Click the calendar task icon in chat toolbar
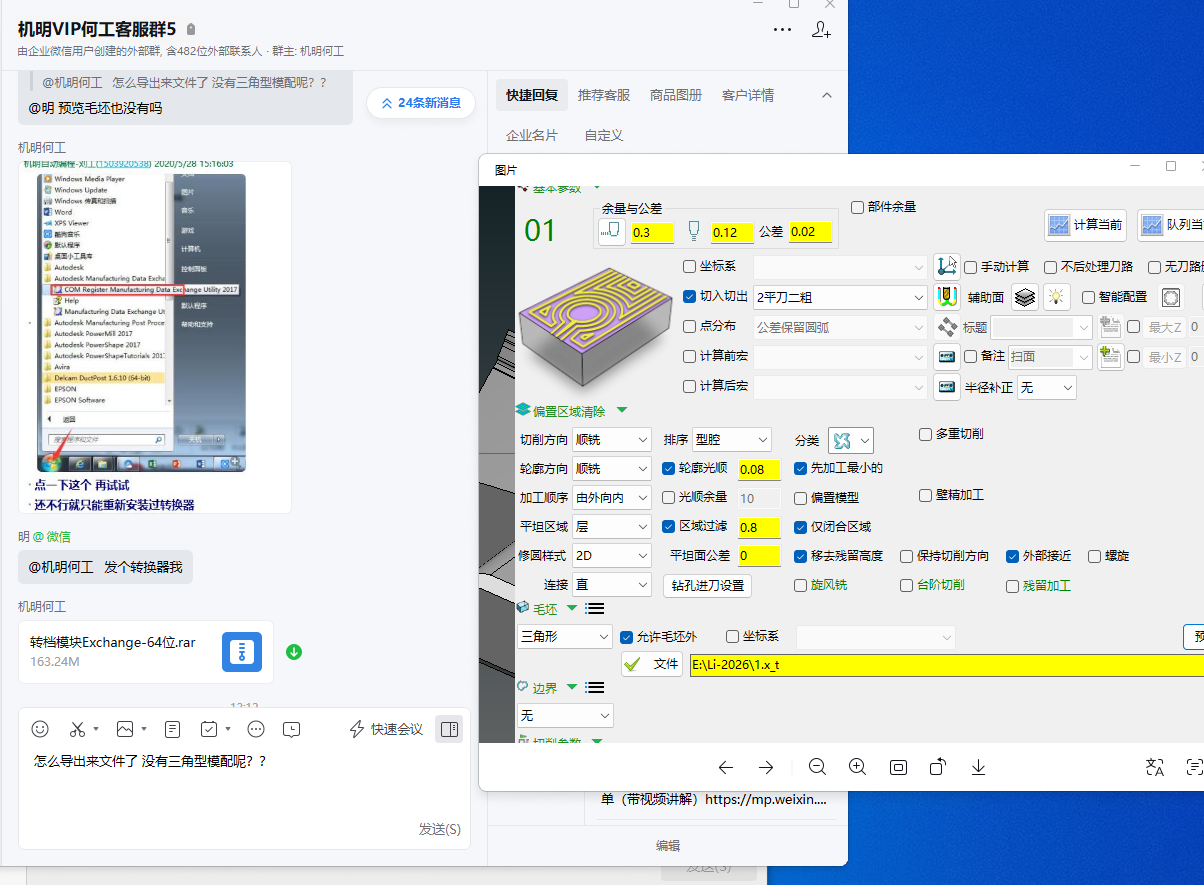Viewport: 1204px width, 885px height. click(209, 729)
